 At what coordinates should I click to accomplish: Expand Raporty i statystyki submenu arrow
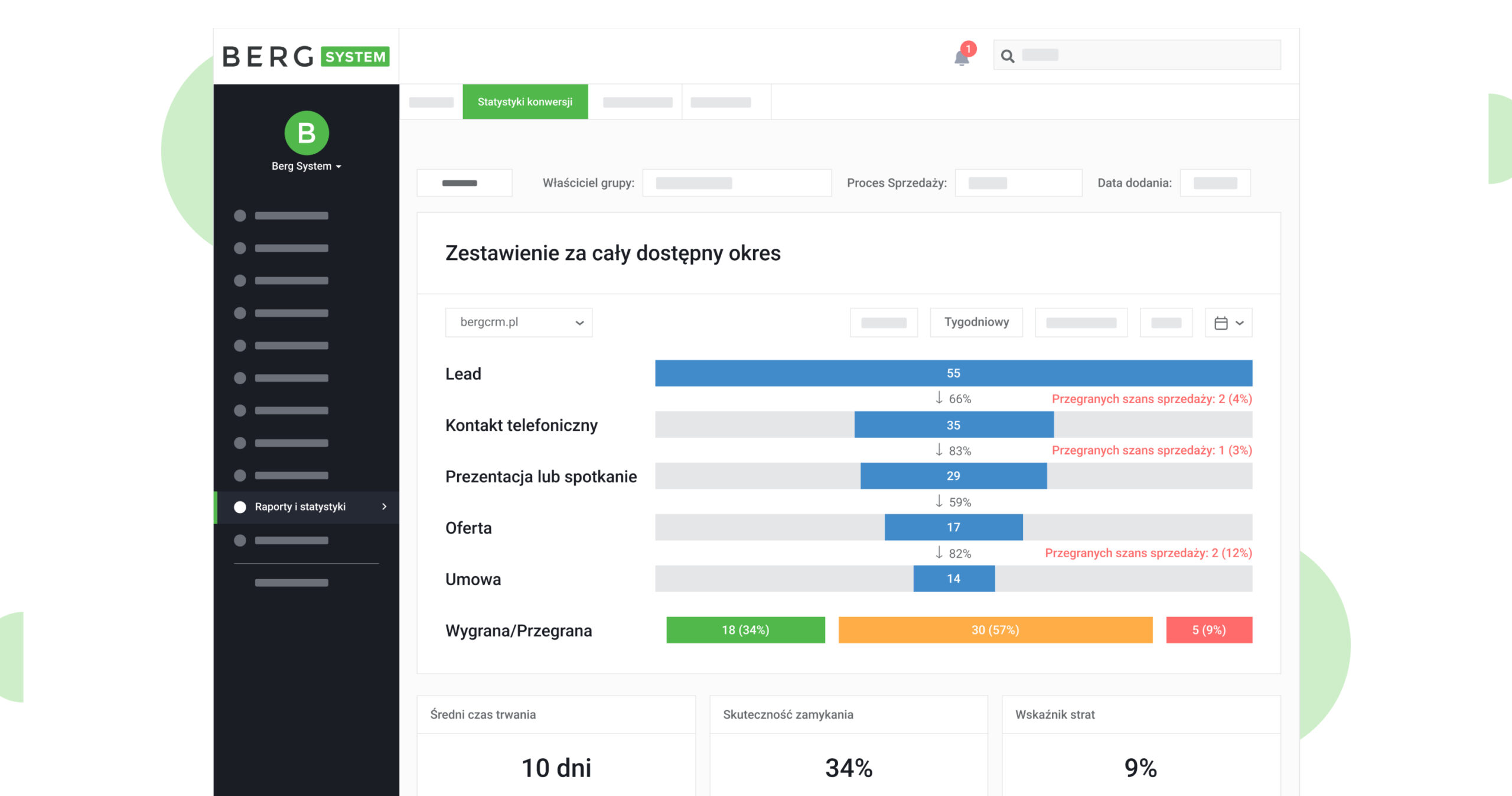click(384, 506)
